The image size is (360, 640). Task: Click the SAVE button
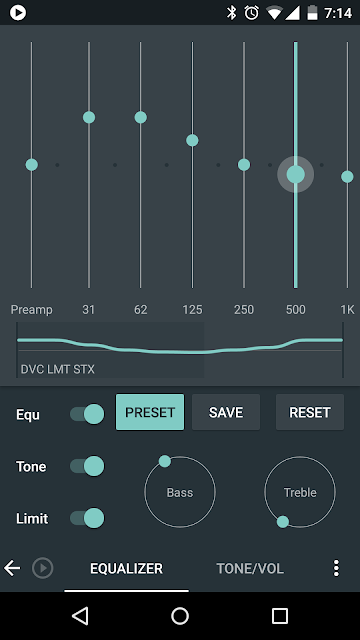click(226, 412)
